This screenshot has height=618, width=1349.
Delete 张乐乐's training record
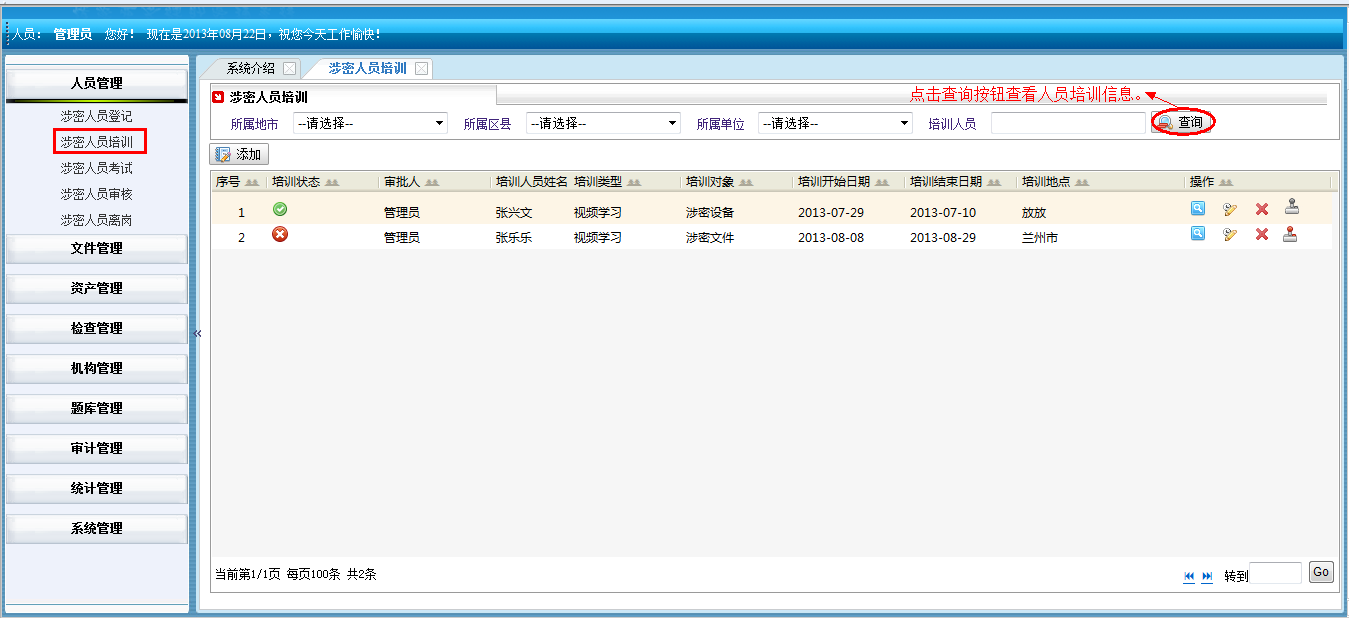[1262, 234]
